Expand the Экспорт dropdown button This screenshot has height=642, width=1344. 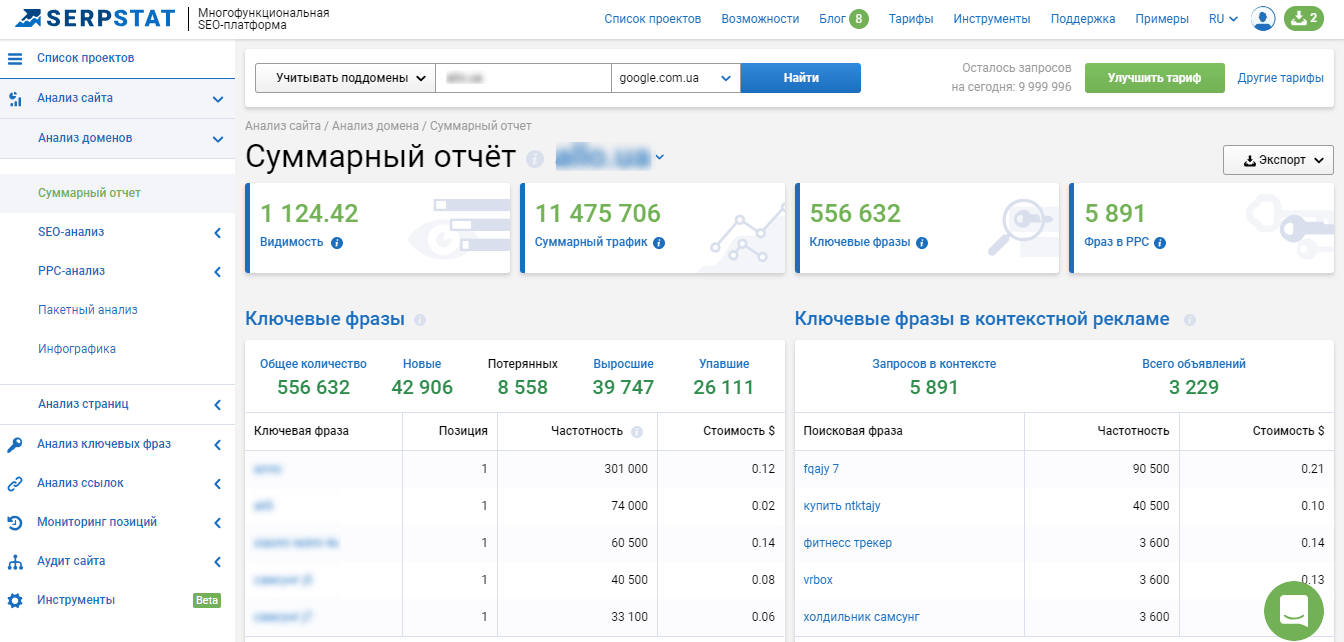pyautogui.click(x=1277, y=160)
